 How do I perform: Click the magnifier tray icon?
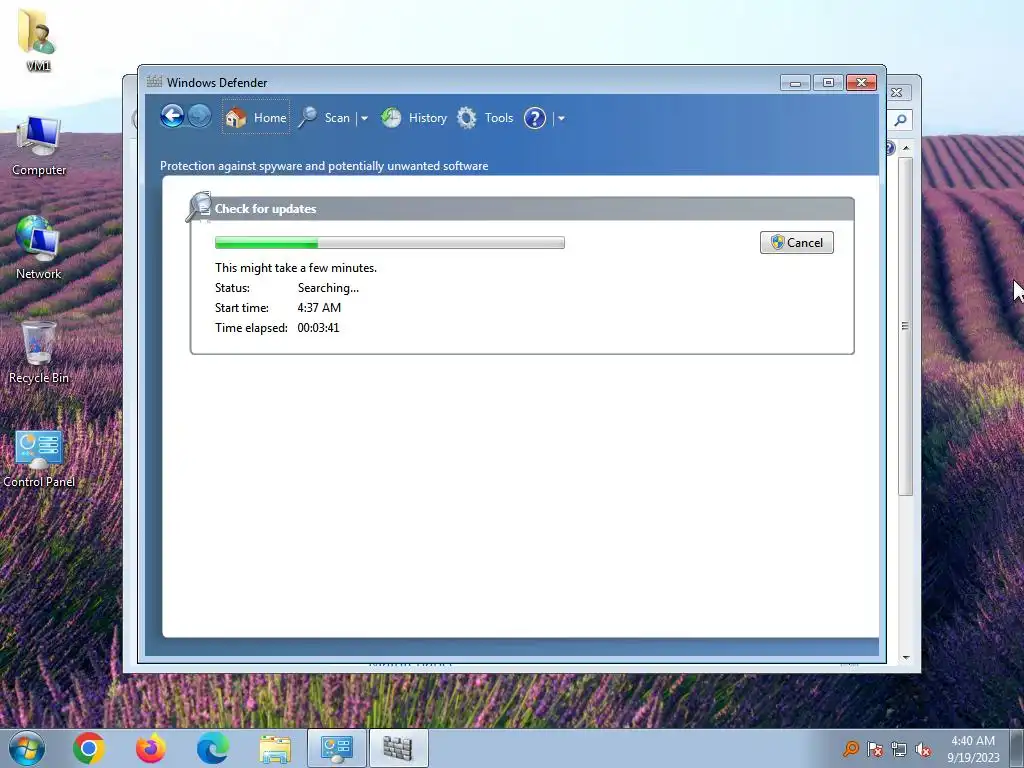coord(850,749)
